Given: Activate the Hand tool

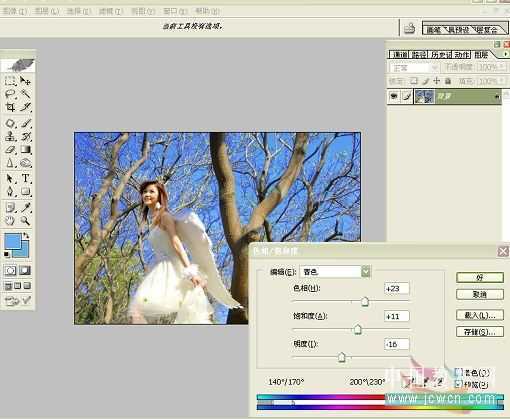Looking at the screenshot, I should 10,221.
